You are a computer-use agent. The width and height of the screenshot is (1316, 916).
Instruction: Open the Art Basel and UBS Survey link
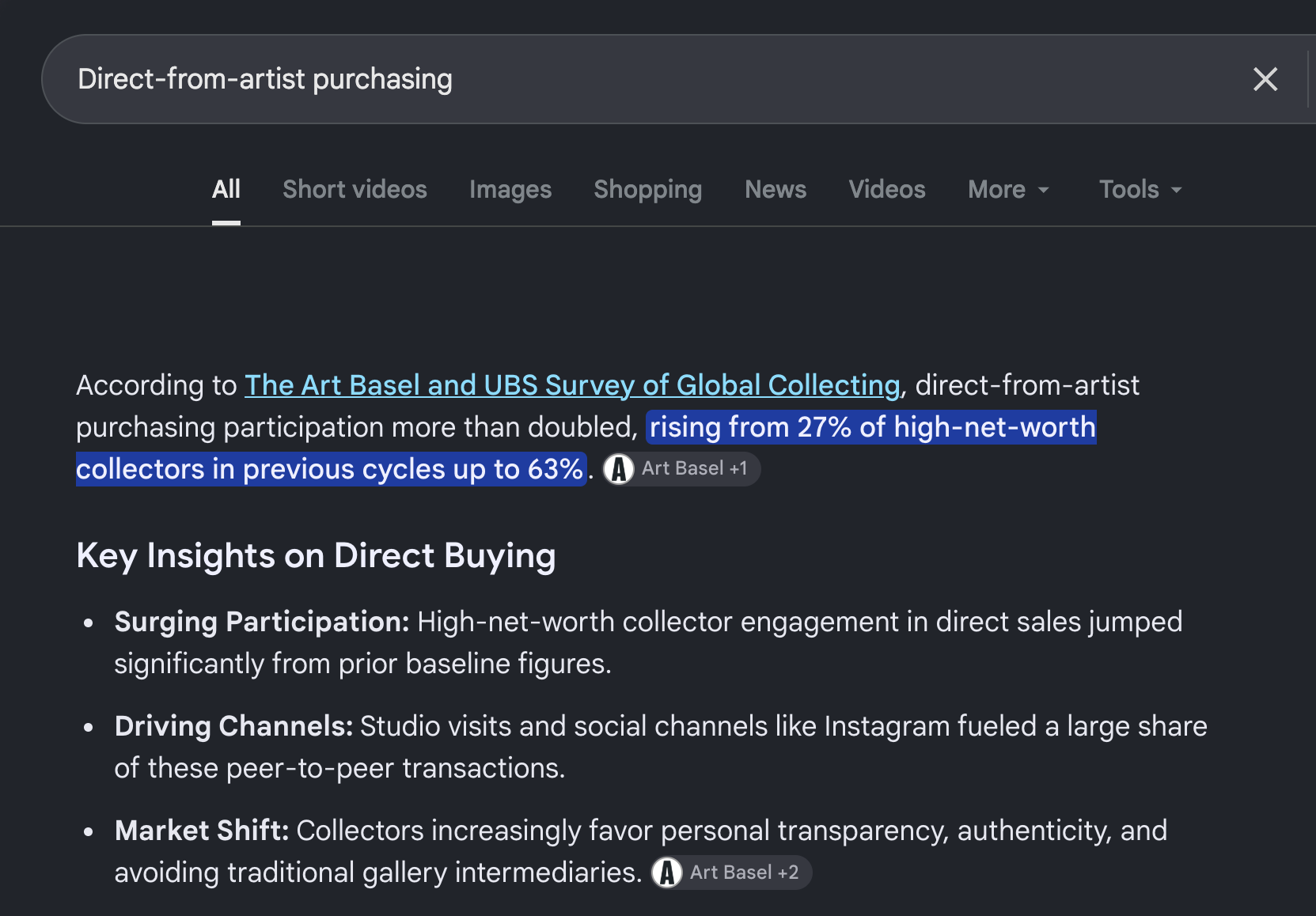coord(572,385)
